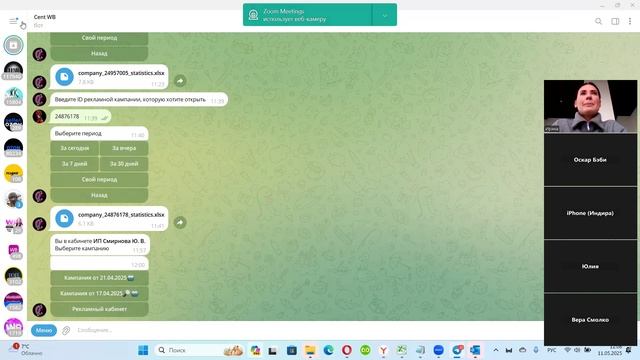The image size is (640, 360).
Task: Open "Рекламный кабинет" bot button
Action: [x=99, y=309]
